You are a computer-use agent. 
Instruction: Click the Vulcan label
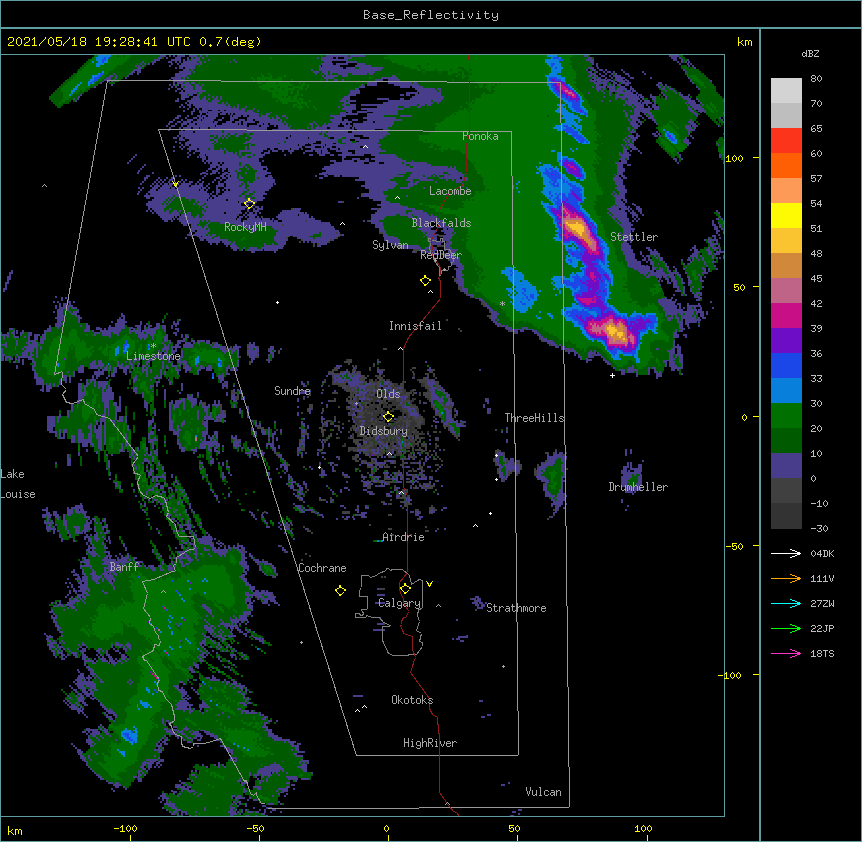543,792
